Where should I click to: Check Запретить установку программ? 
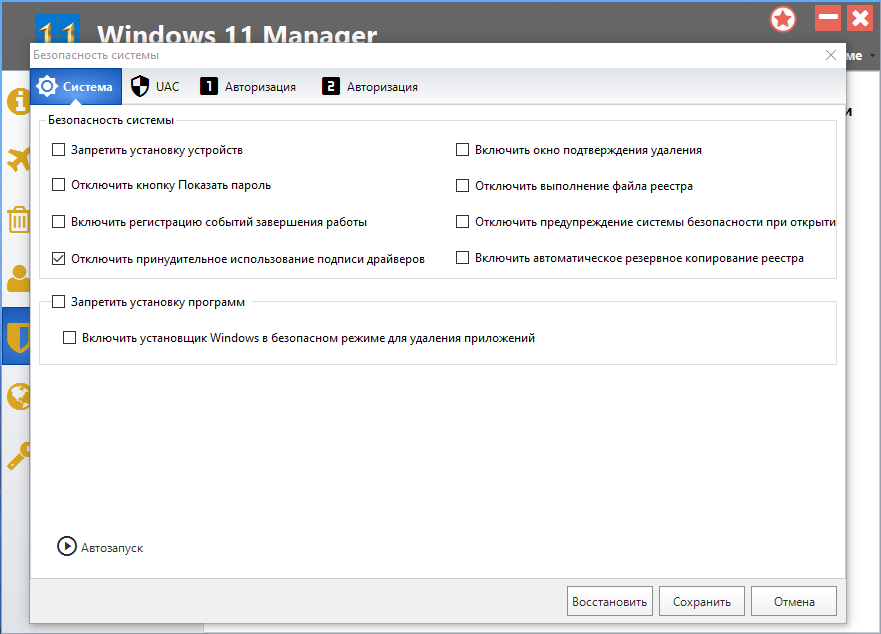[x=58, y=302]
